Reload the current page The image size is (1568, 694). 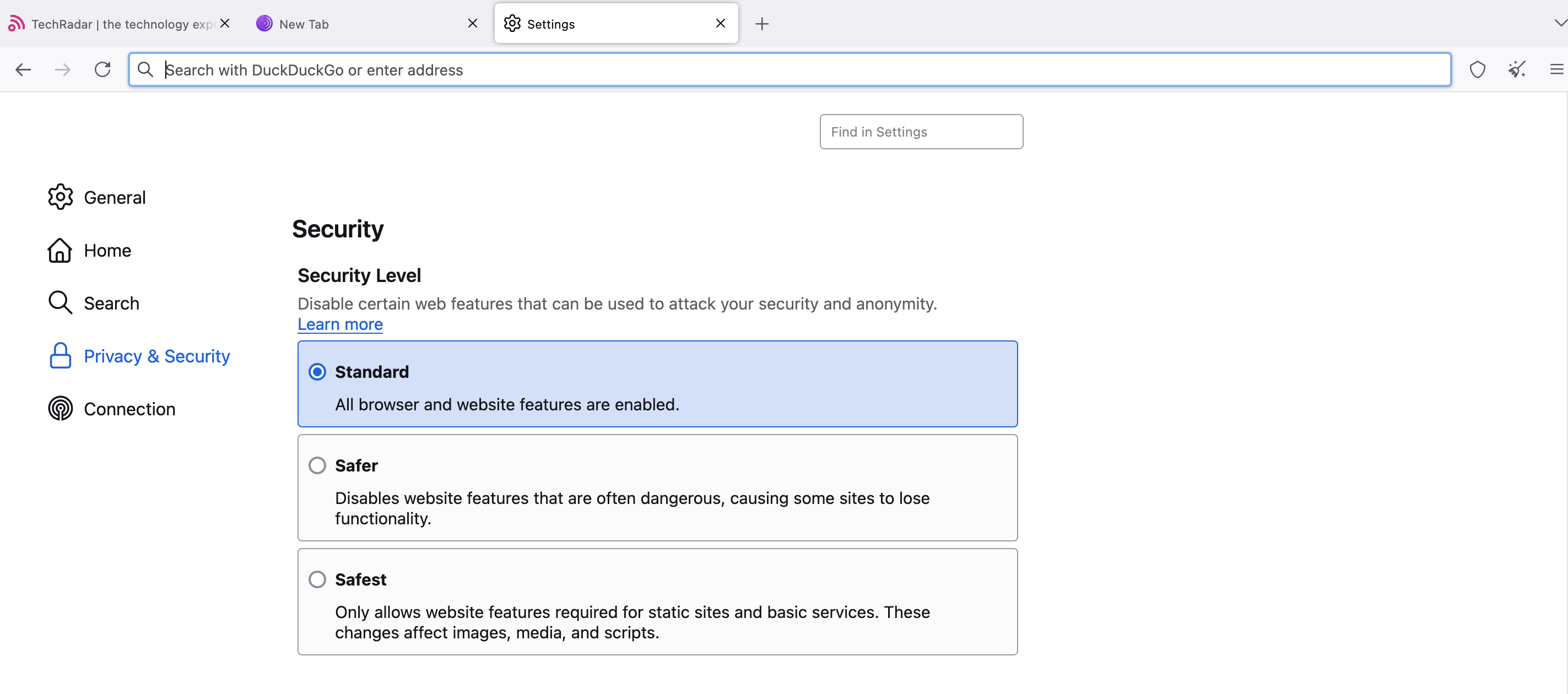(x=102, y=69)
